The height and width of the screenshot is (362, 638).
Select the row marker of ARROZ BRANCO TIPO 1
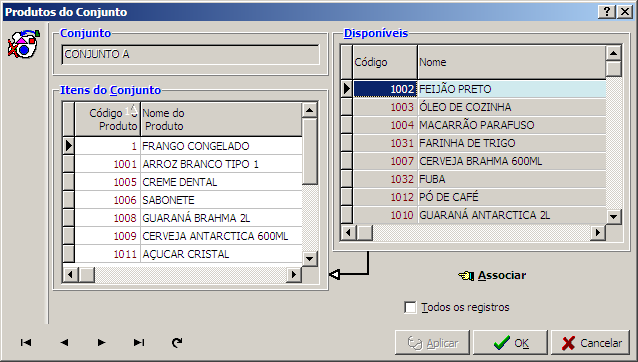(68, 164)
